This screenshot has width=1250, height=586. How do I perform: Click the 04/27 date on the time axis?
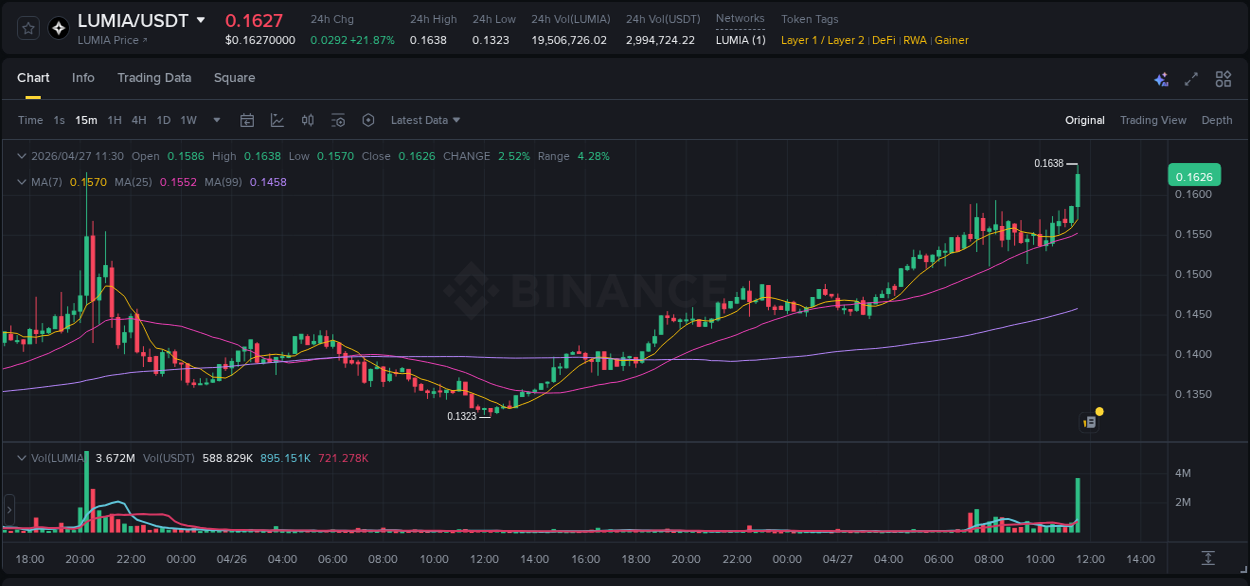[837, 559]
